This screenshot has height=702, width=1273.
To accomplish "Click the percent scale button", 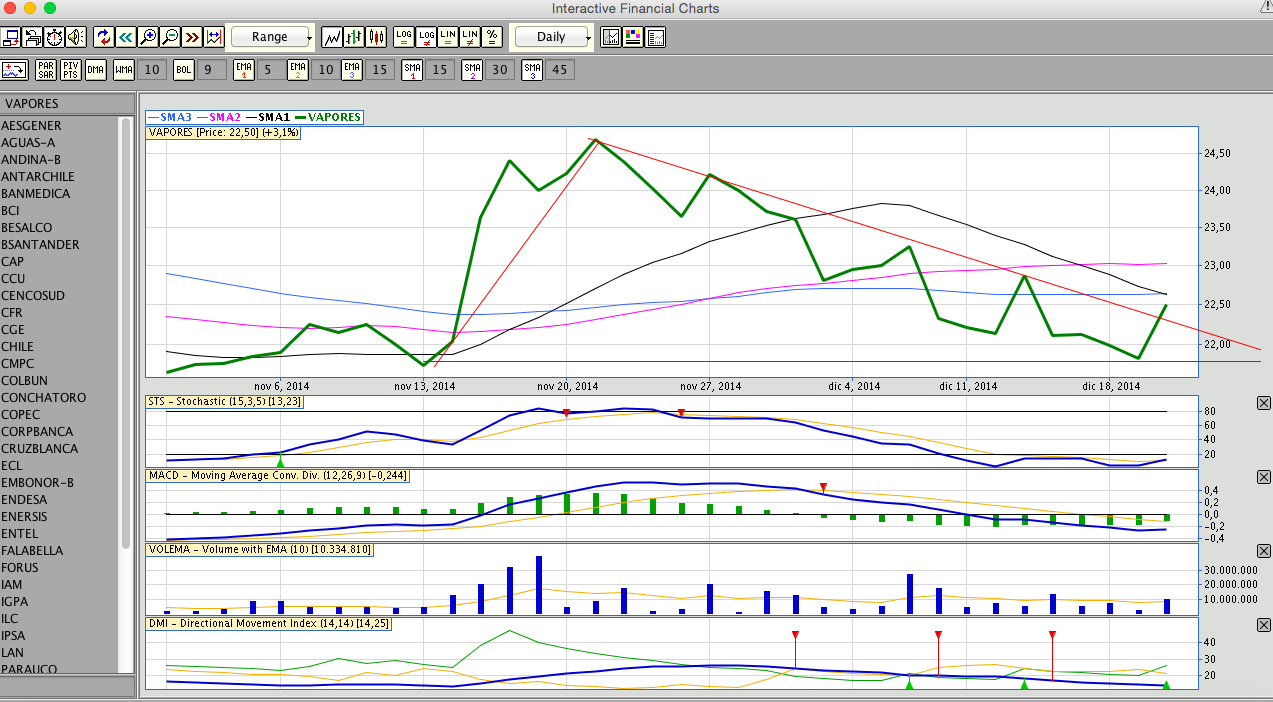I will click(x=492, y=37).
